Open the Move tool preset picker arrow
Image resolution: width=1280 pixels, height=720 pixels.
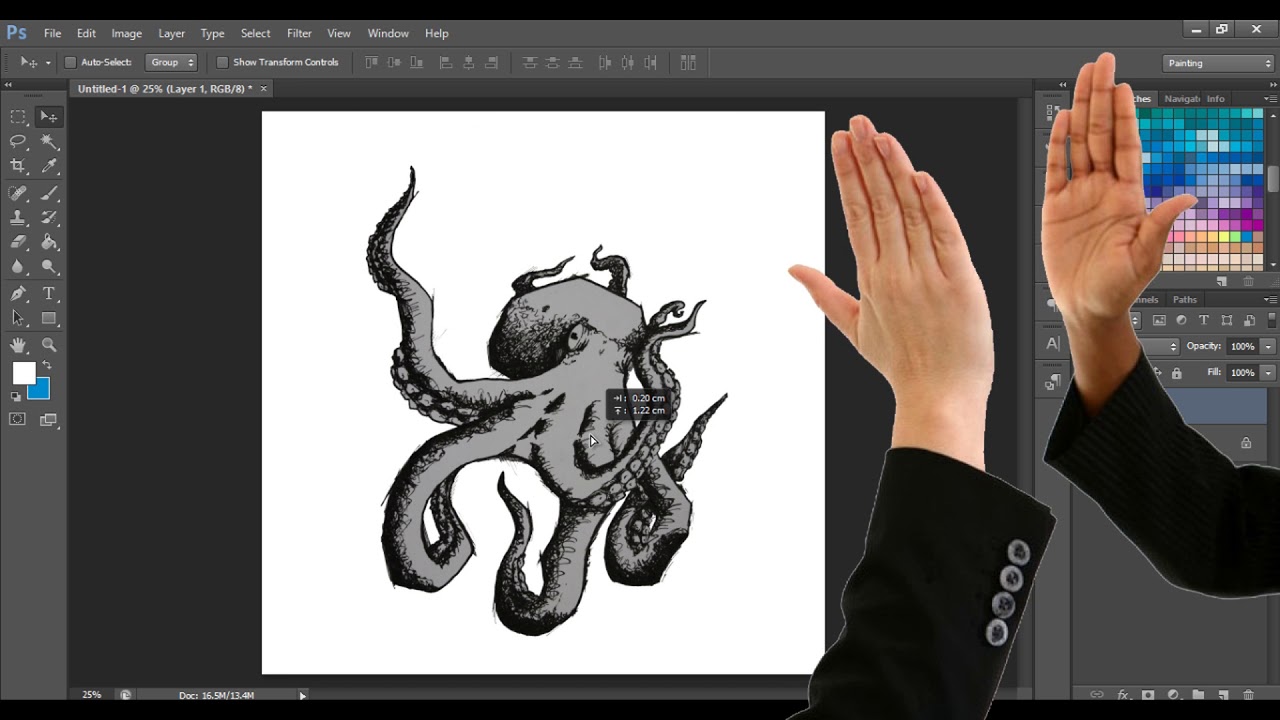[48, 63]
